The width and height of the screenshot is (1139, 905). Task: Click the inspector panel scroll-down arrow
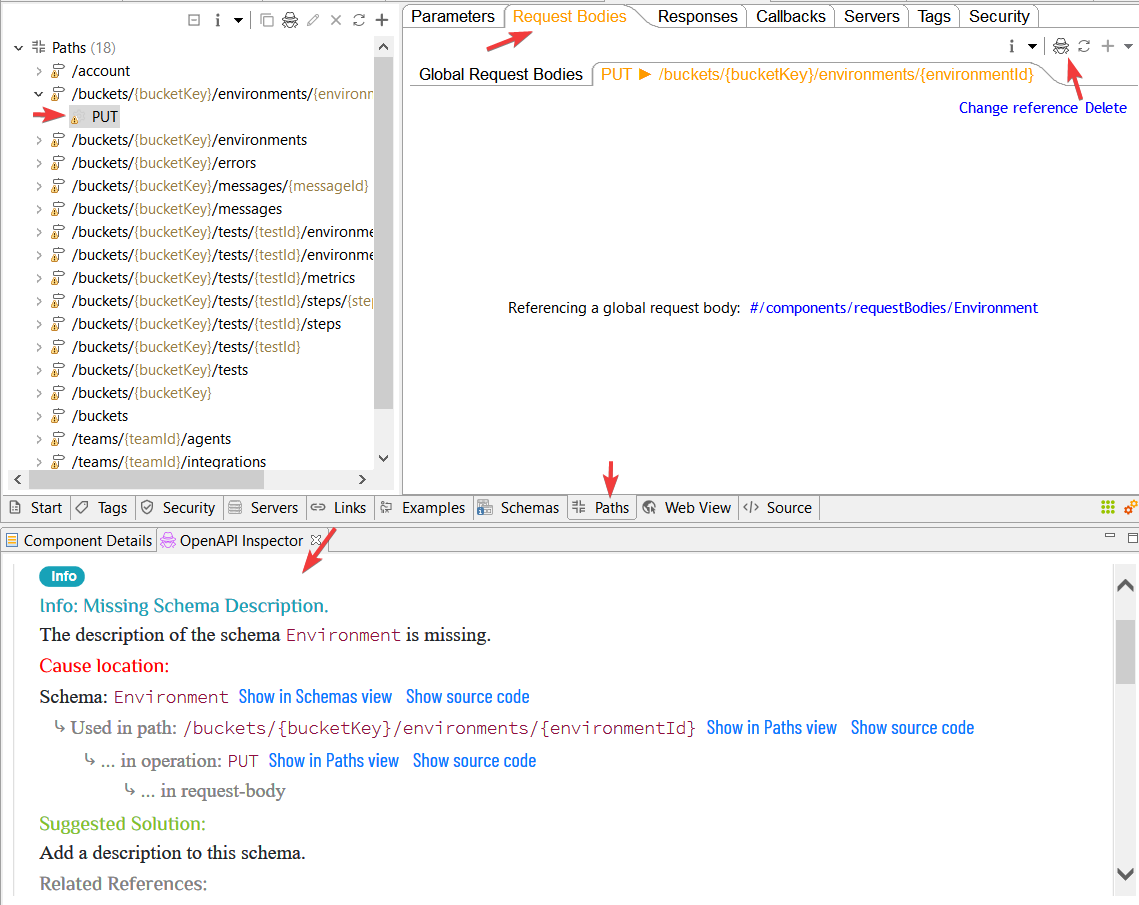coord(1124,874)
